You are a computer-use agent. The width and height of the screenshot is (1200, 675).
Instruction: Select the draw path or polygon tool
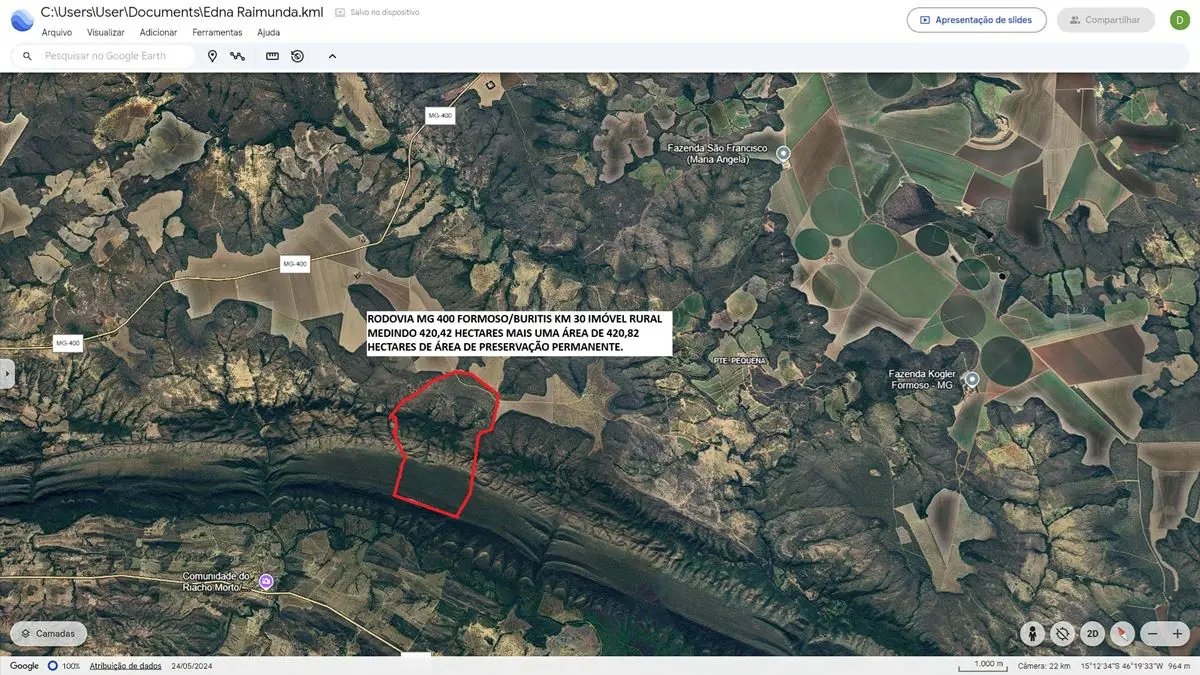[237, 56]
